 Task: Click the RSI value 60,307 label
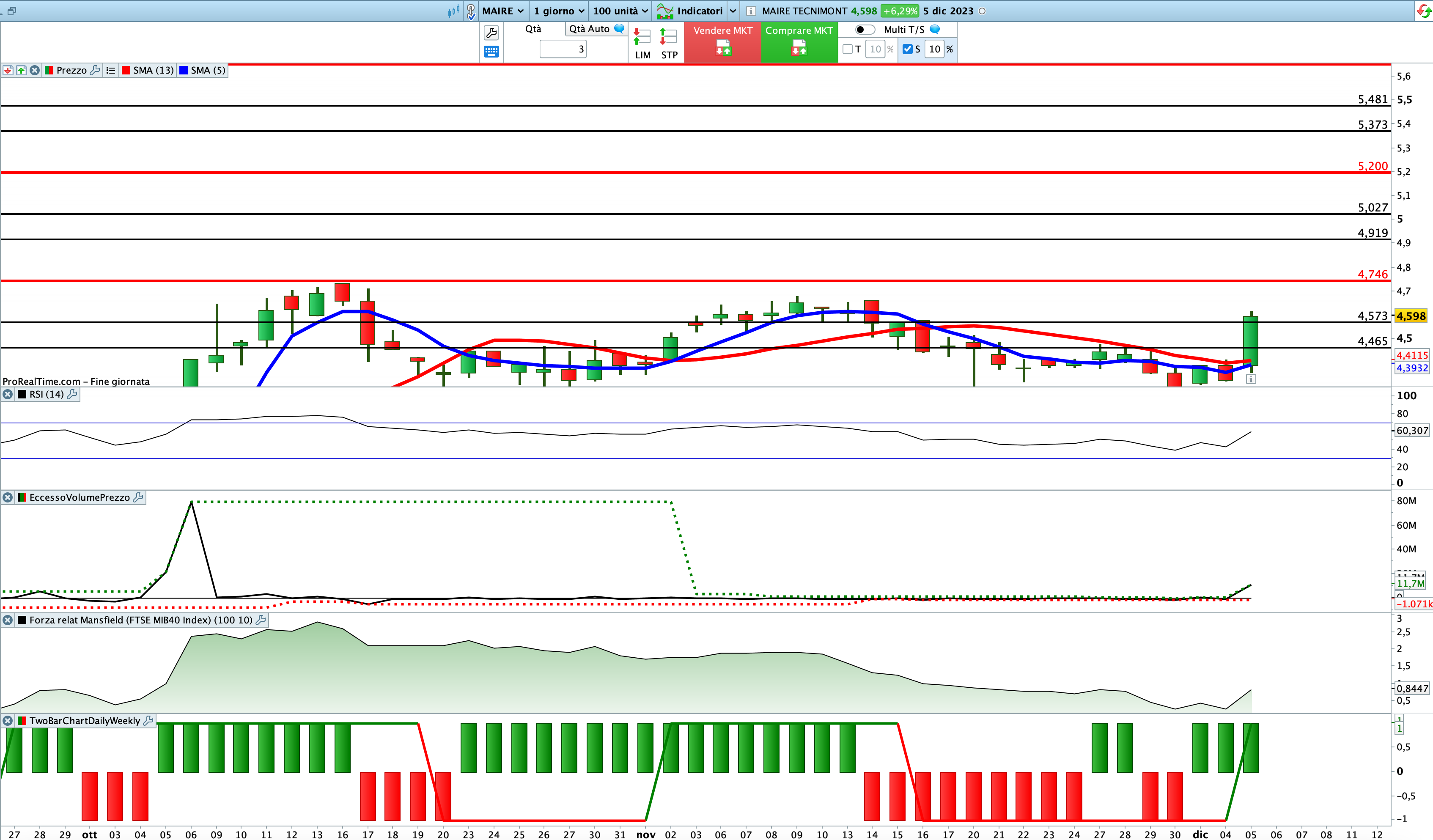click(1412, 431)
